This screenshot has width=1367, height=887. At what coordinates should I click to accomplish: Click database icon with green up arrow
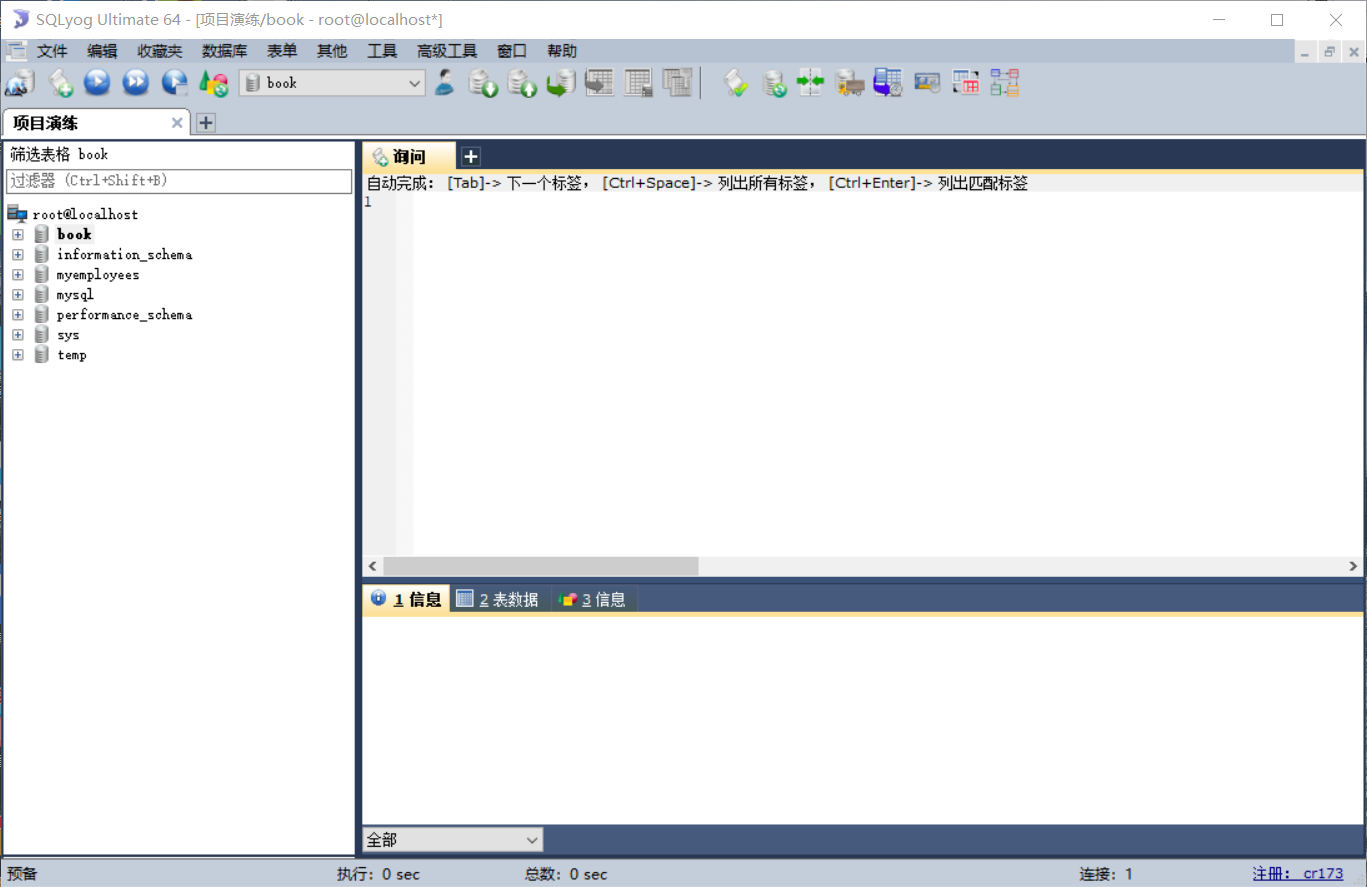pos(522,83)
